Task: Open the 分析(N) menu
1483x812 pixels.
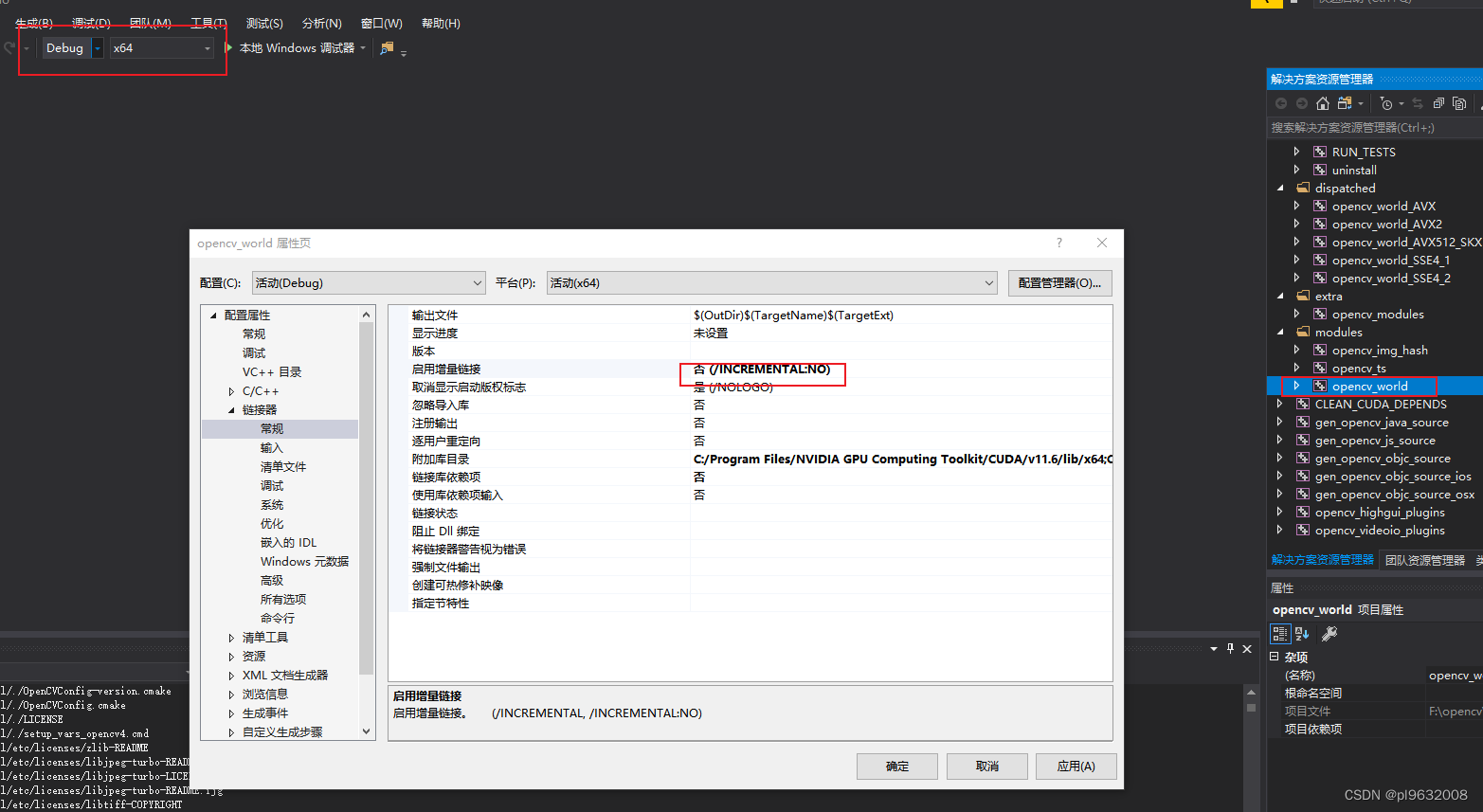Action: [x=322, y=23]
